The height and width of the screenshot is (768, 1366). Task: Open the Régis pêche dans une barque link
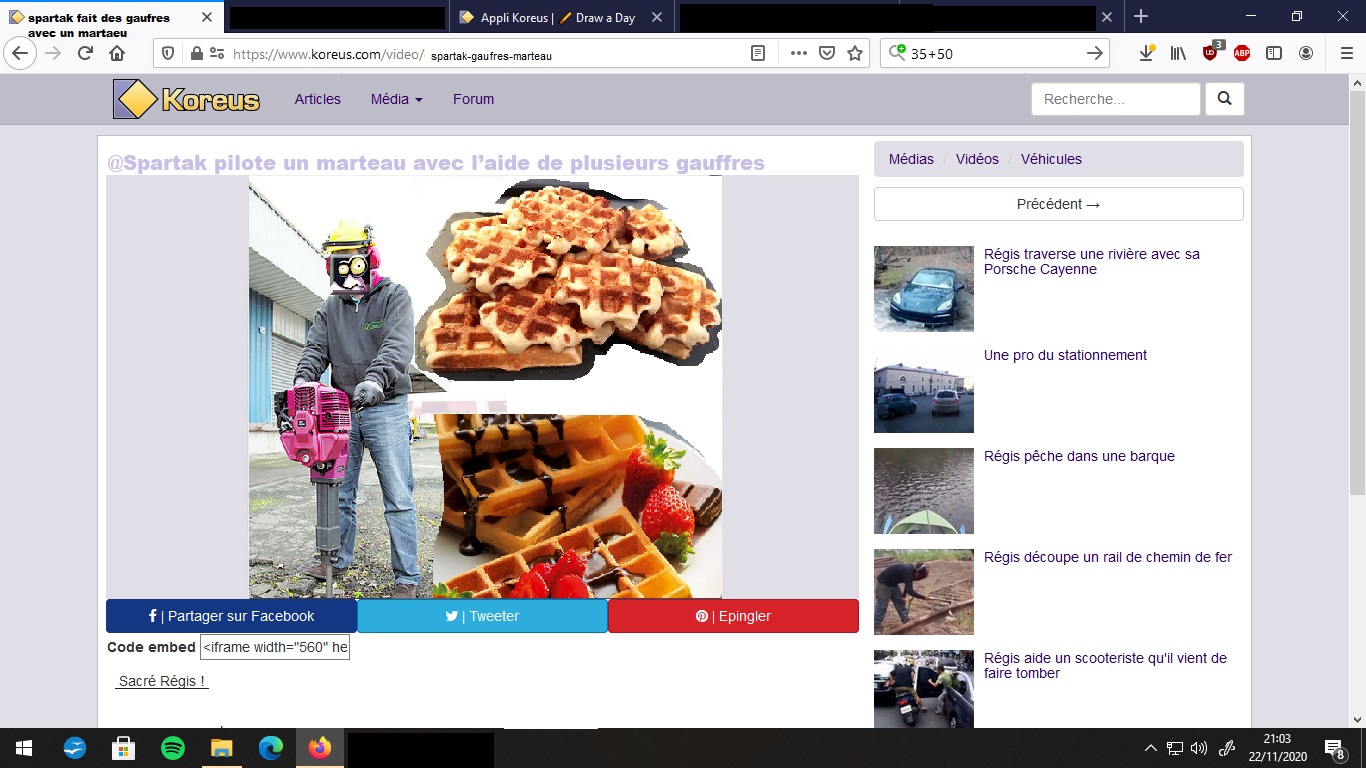[1079, 456]
